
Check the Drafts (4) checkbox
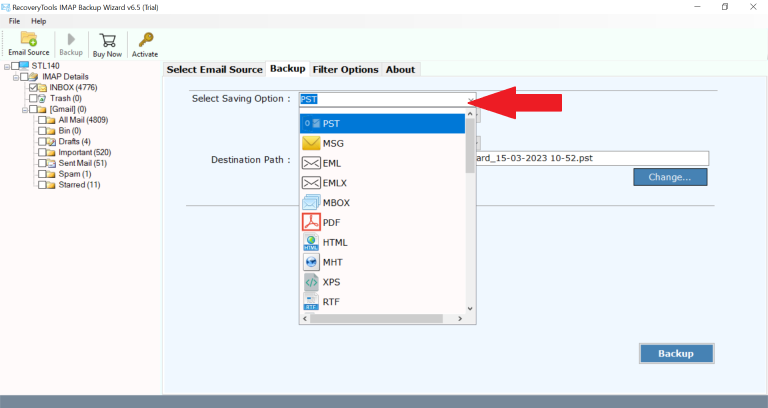[x=42, y=142]
